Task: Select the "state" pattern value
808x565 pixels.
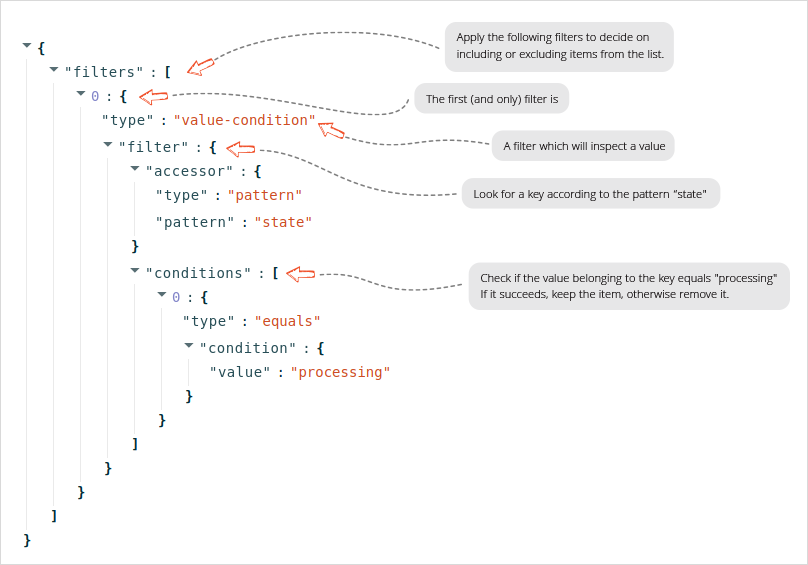Action: pos(283,222)
